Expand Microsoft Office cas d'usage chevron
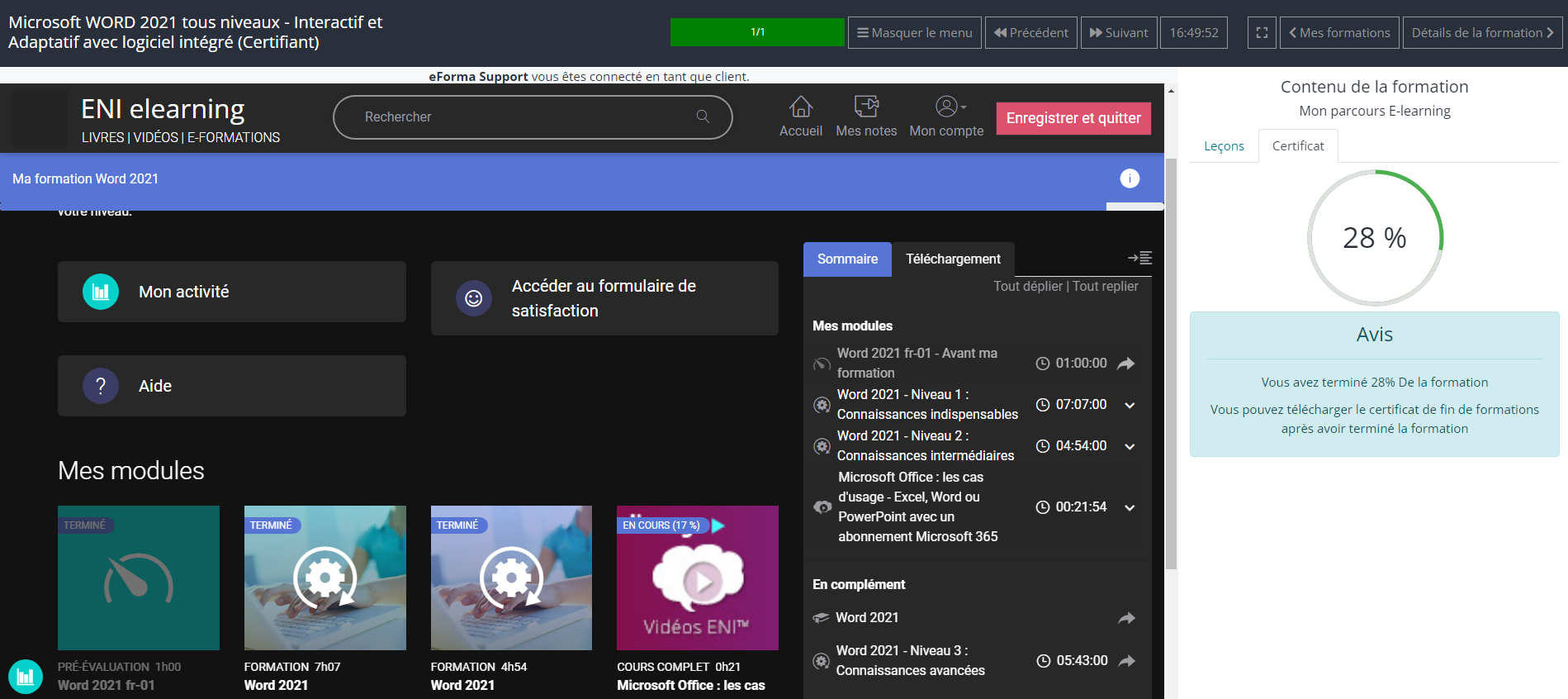This screenshot has height=699, width=1568. 1130,507
